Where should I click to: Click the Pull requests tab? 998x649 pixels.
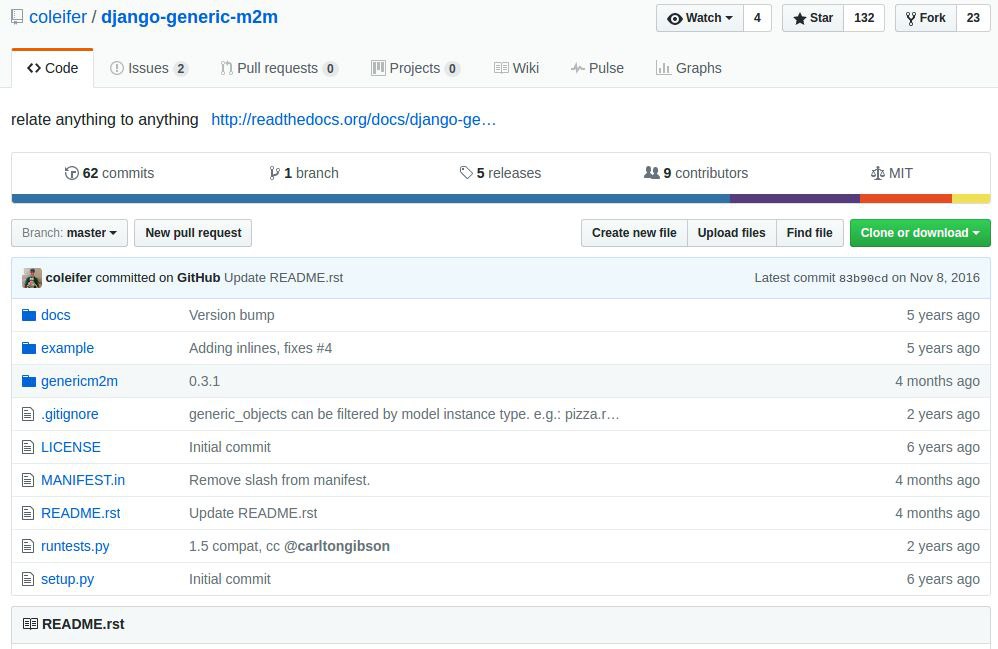click(x=279, y=68)
